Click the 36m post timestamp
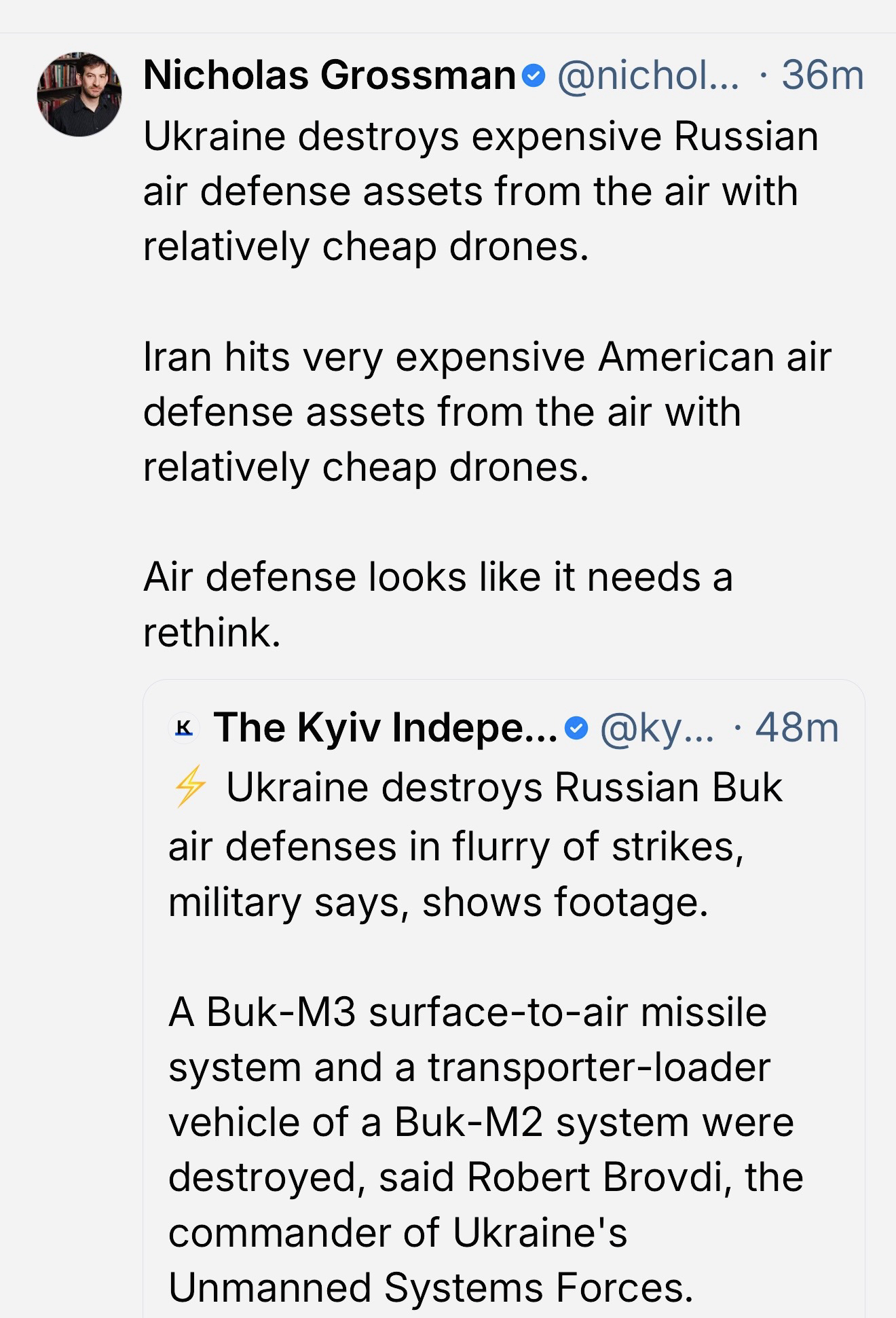The image size is (896, 1318). (822, 75)
